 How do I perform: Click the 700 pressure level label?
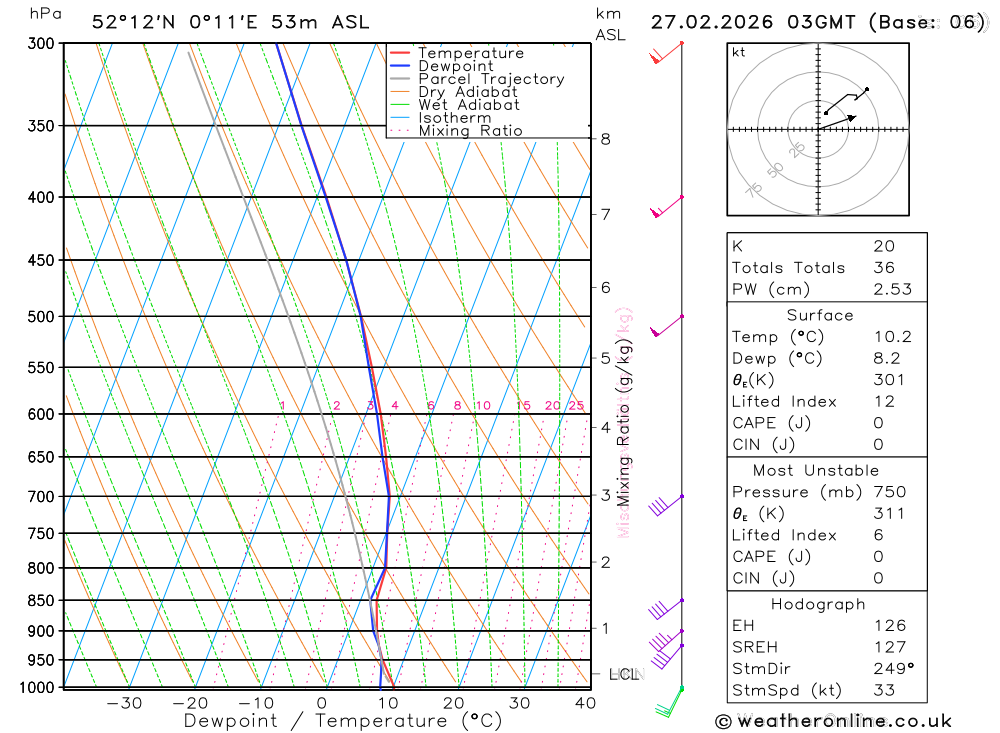pyautogui.click(x=41, y=496)
